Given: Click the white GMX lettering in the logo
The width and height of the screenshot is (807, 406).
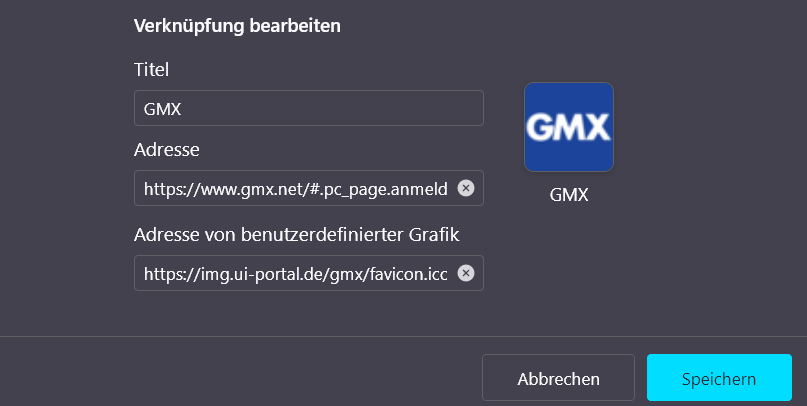Looking at the screenshot, I should [x=568, y=128].
